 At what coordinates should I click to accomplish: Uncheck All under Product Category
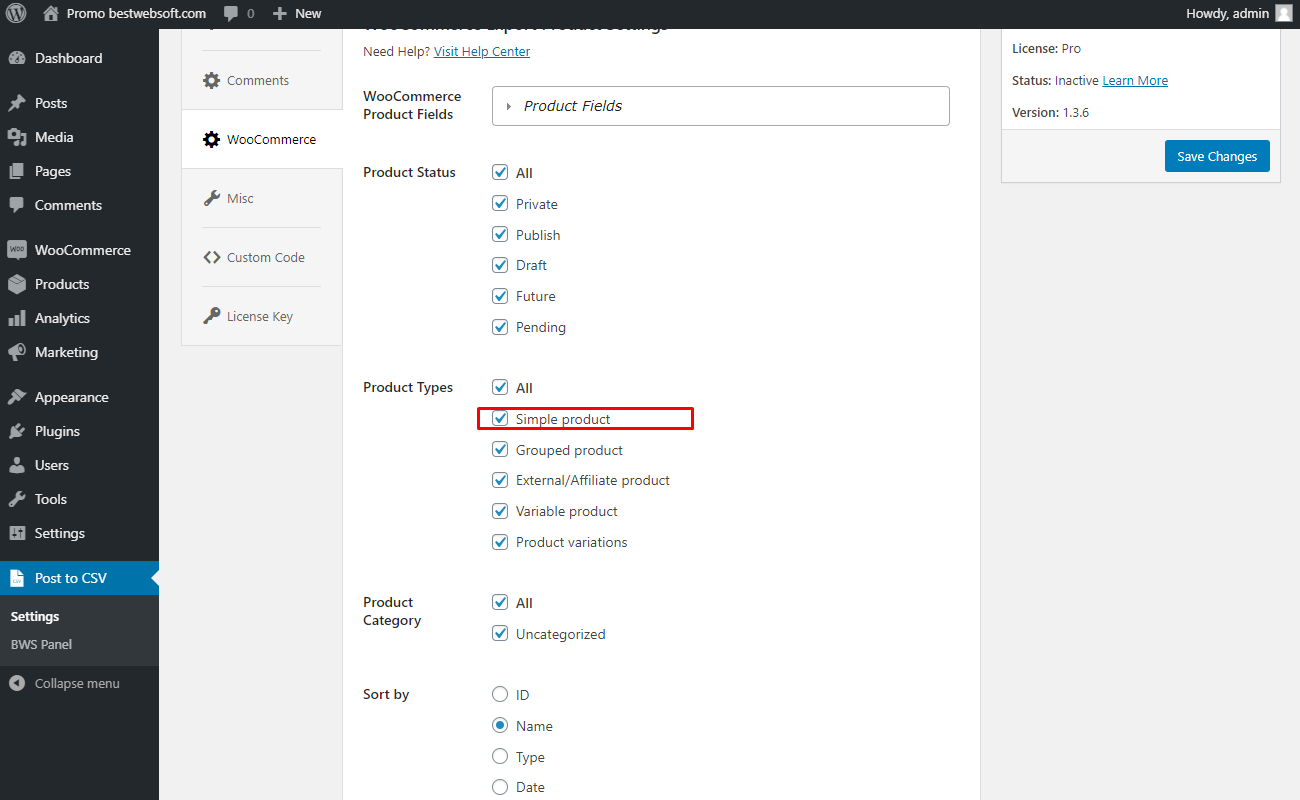[500, 602]
